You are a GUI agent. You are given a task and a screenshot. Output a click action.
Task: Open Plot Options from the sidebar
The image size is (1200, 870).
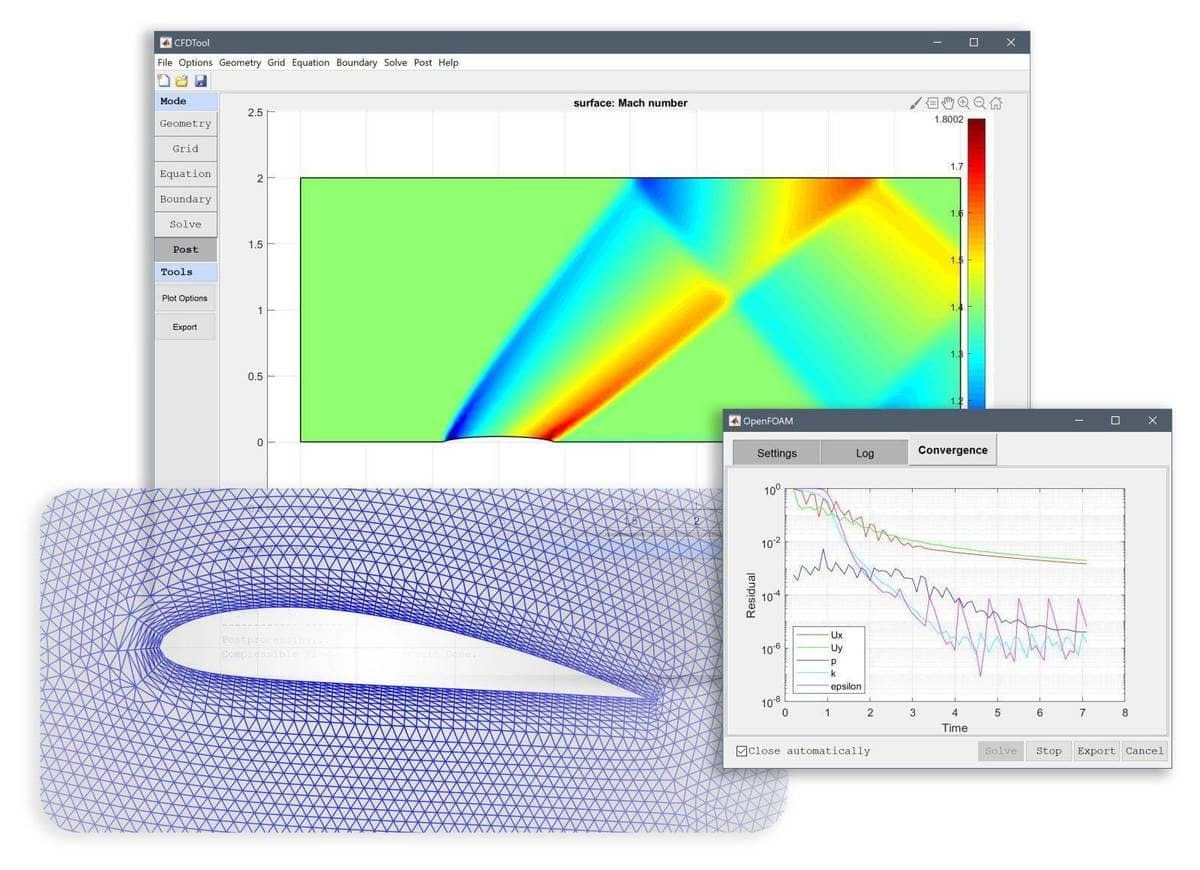184,298
